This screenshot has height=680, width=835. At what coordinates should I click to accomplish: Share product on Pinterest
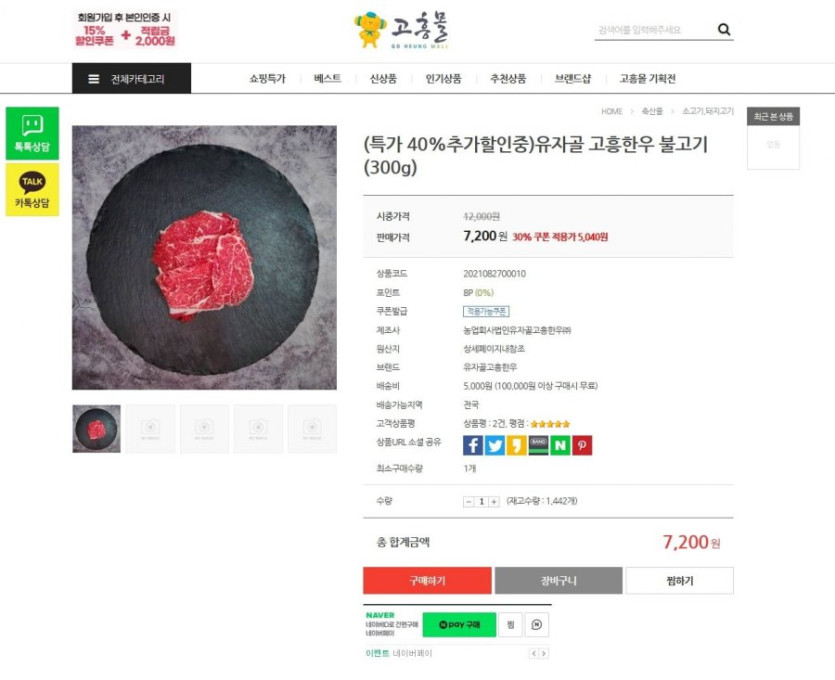tap(582, 445)
